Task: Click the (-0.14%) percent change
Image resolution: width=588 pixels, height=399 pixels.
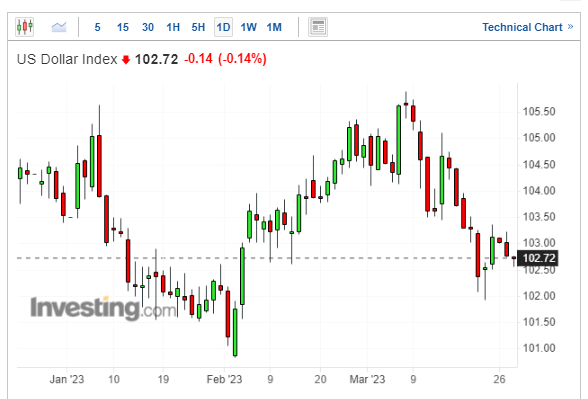Action: 242,59
